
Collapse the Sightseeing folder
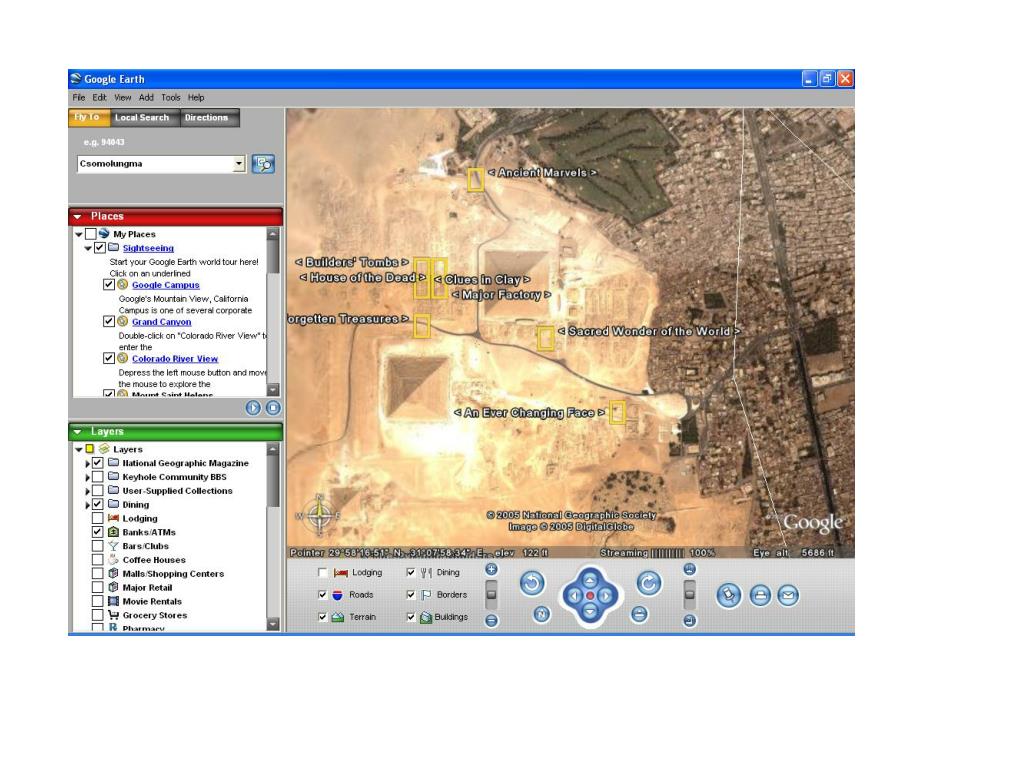[x=88, y=248]
